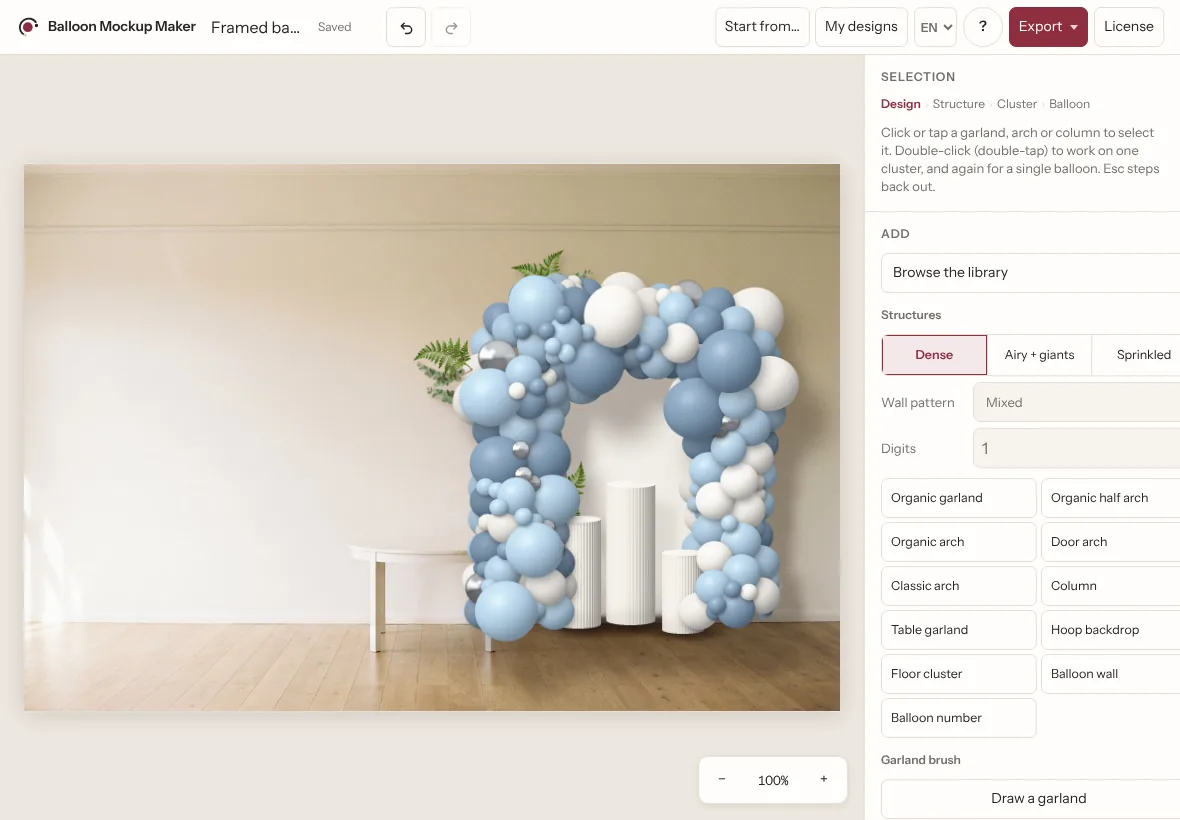Add an Organic garland

959,498
